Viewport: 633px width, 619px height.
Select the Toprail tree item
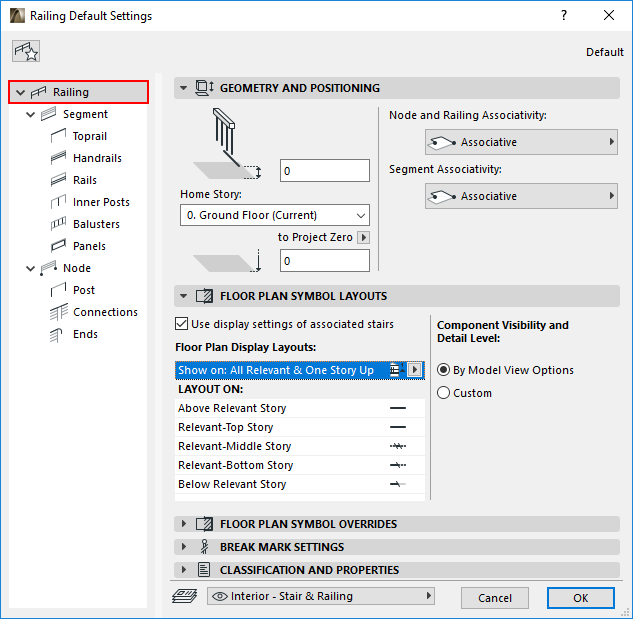click(89, 136)
